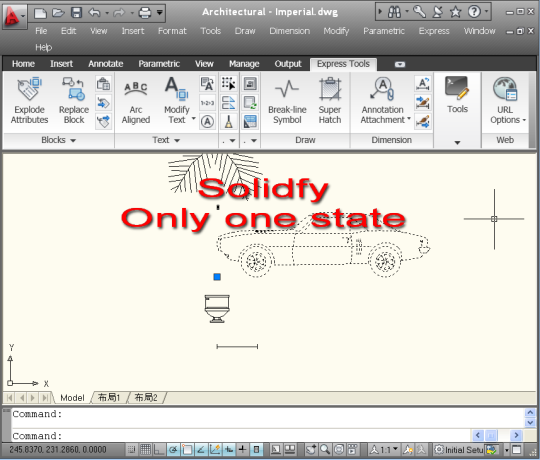Toggle Dynamic Input in status bar
540x460 pixels.
[x=229, y=449]
